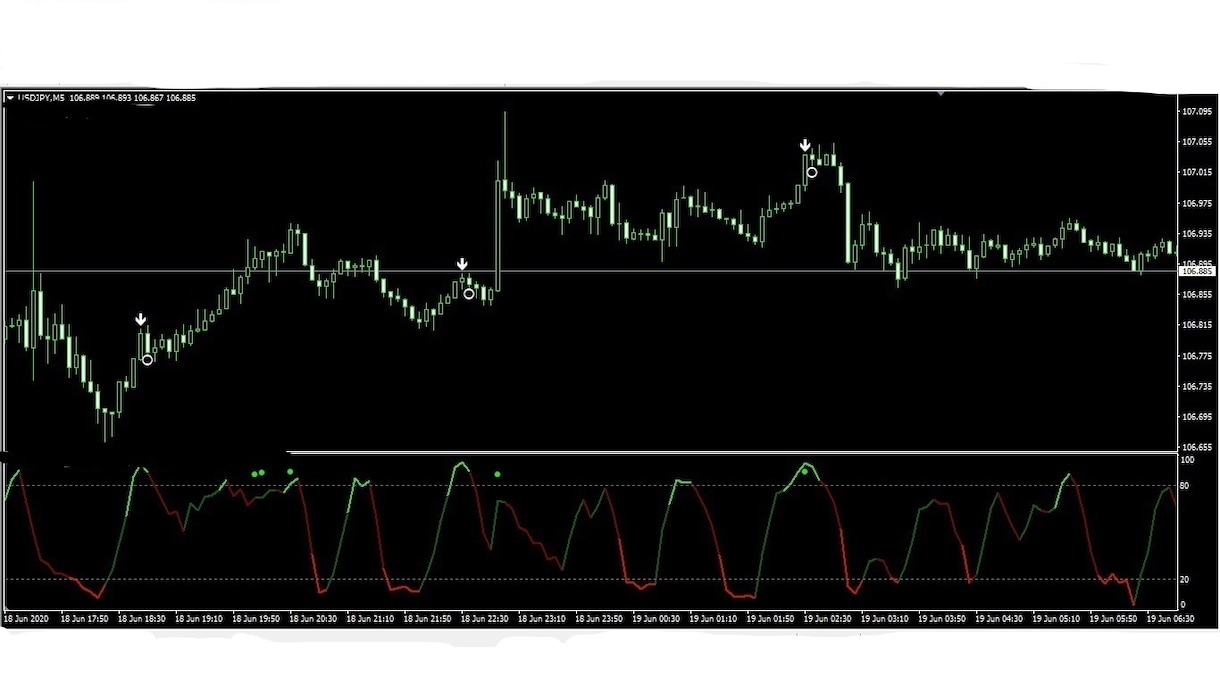Select the oscillator overbought level label 80
This screenshot has width=1220, height=686.
coord(1186,486)
